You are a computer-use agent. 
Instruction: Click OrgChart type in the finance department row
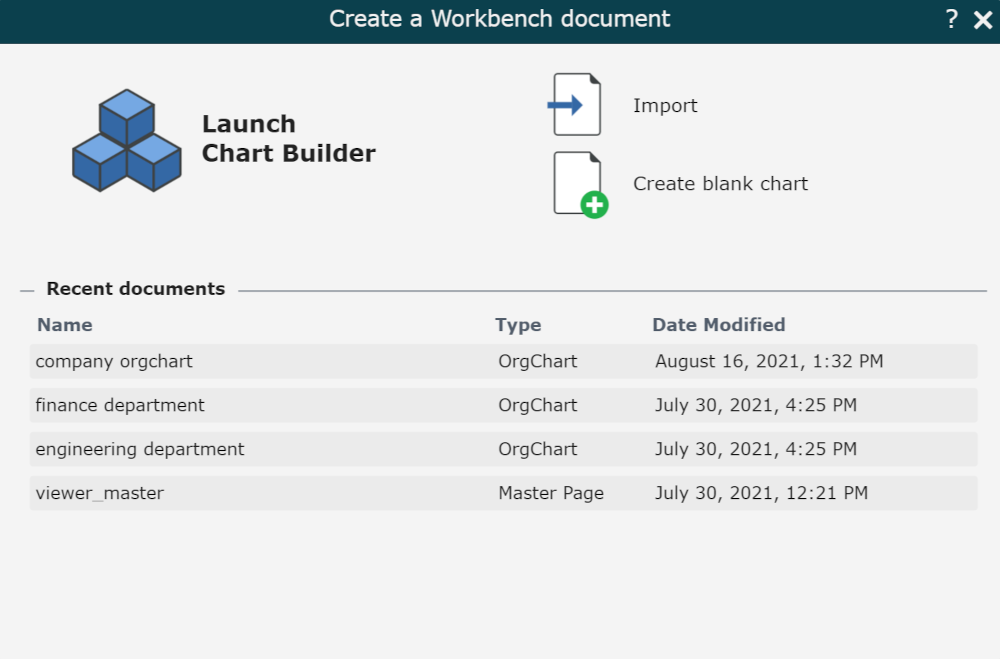(538, 406)
